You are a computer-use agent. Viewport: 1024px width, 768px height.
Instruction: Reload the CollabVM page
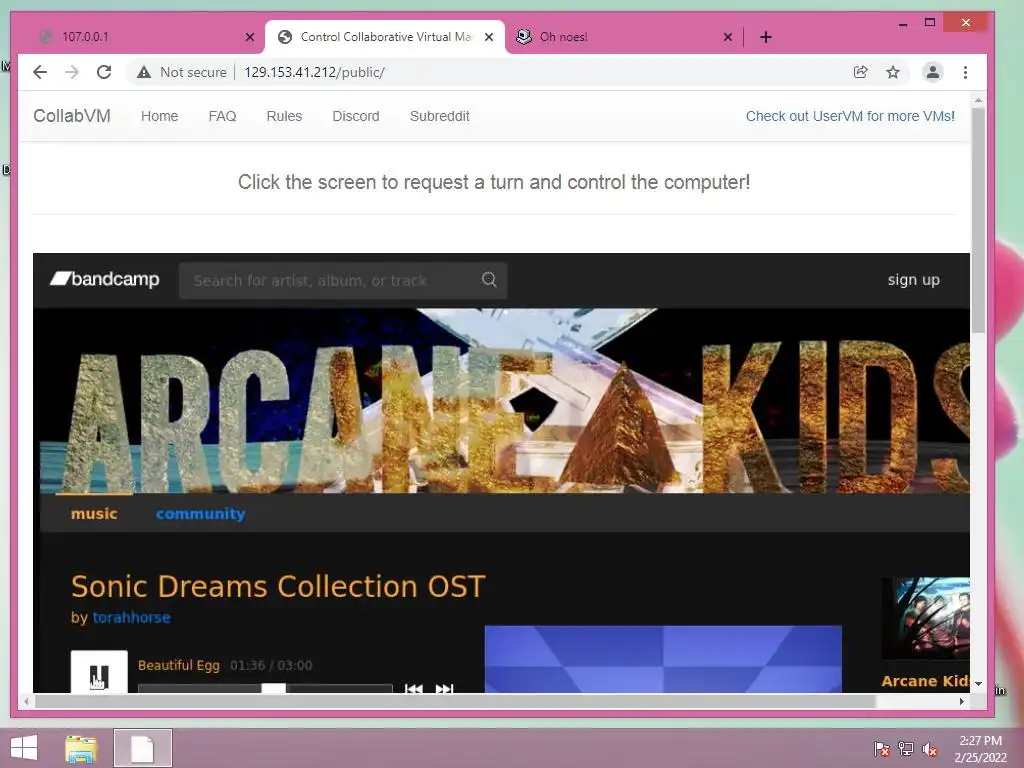tap(104, 72)
